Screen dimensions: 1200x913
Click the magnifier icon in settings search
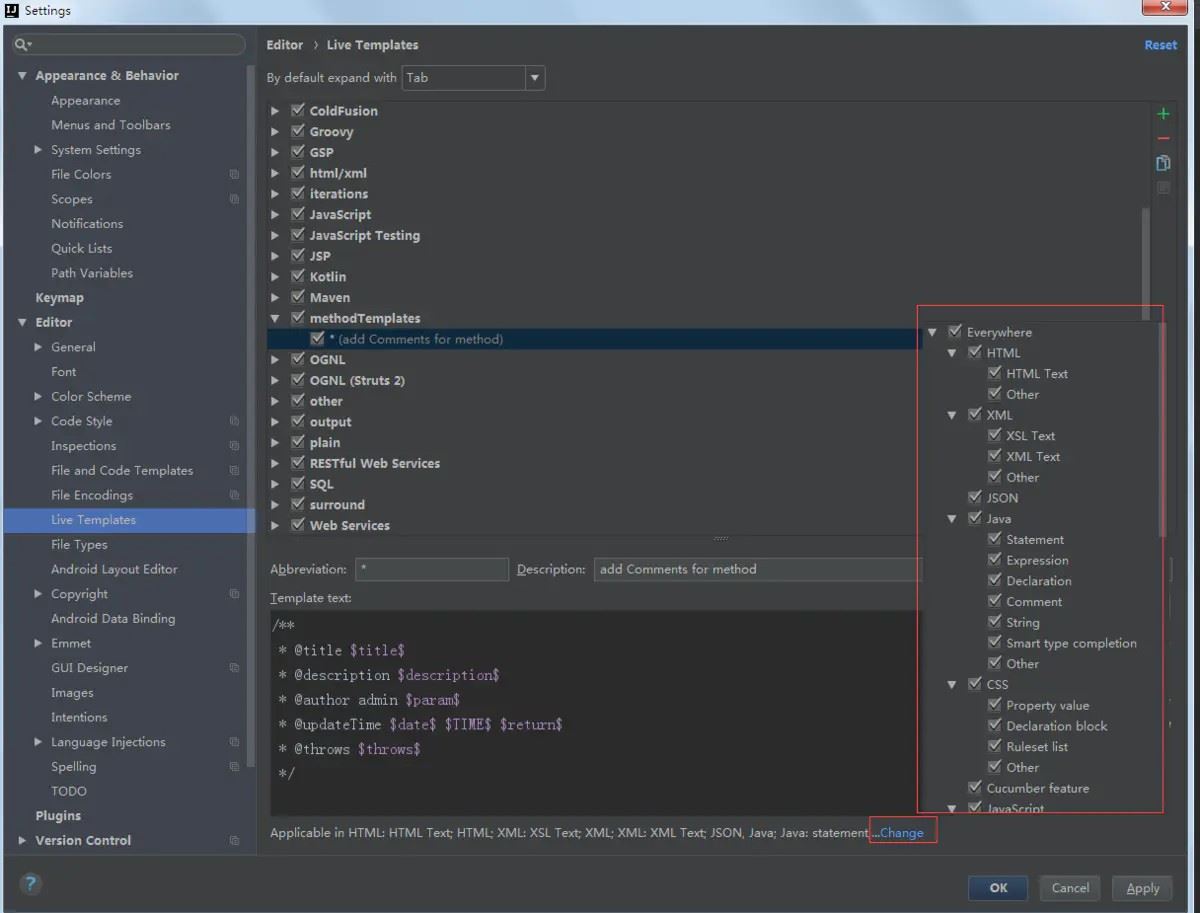click(x=22, y=45)
